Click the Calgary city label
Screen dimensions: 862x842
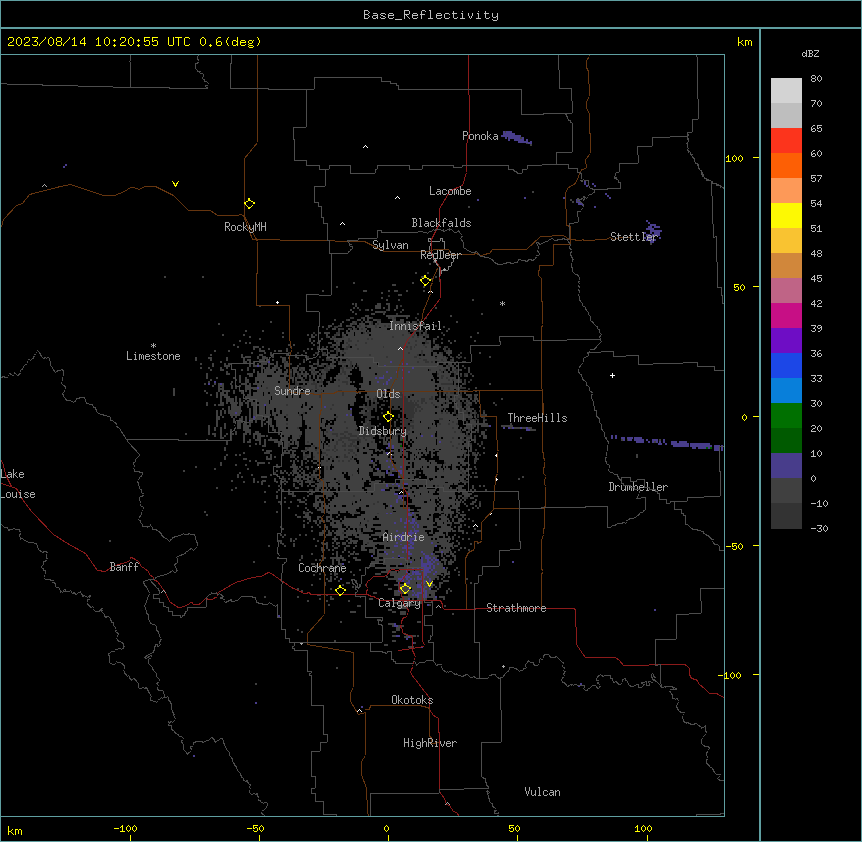pos(400,603)
